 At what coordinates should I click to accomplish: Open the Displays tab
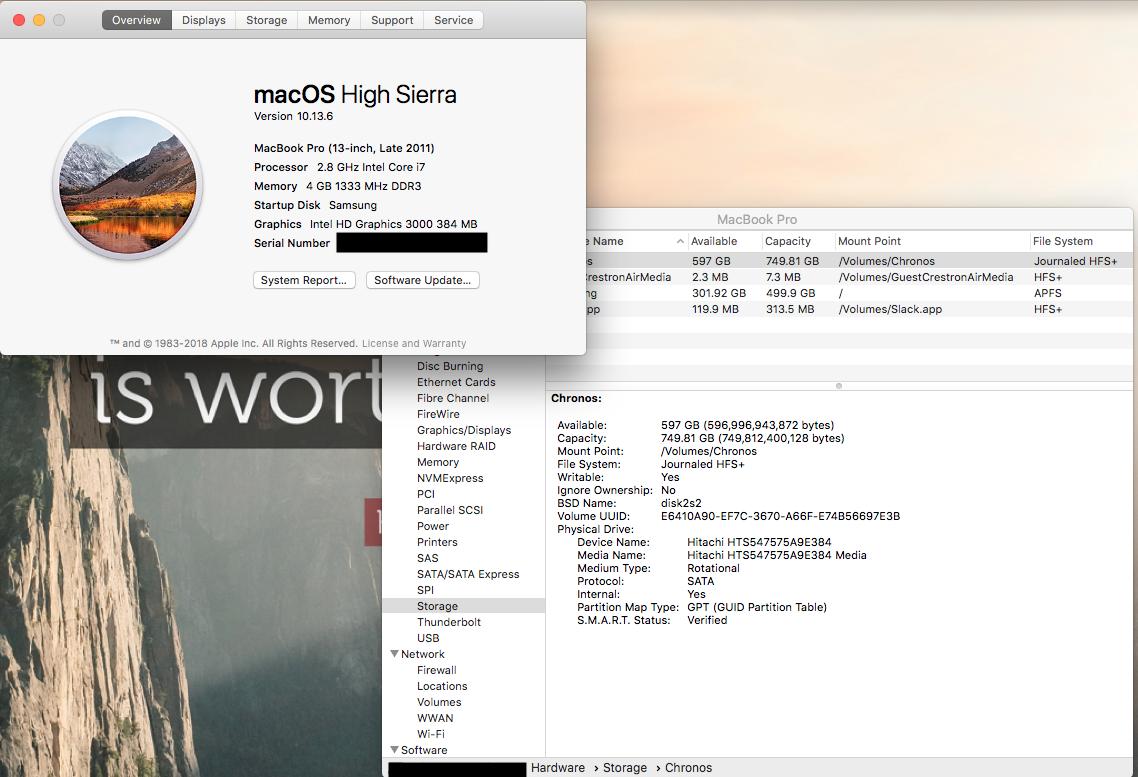203,20
